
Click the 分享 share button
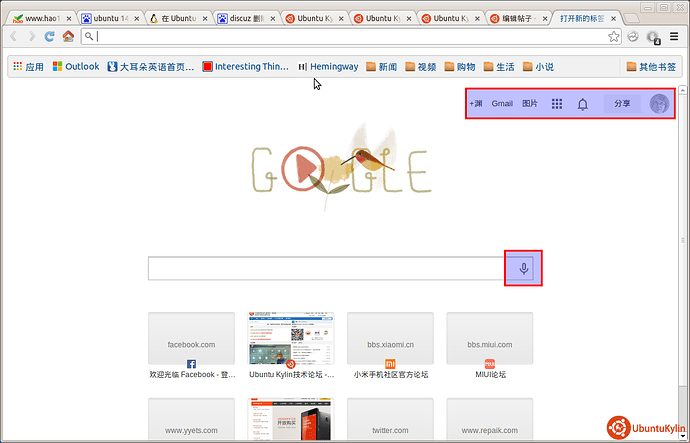(x=622, y=104)
